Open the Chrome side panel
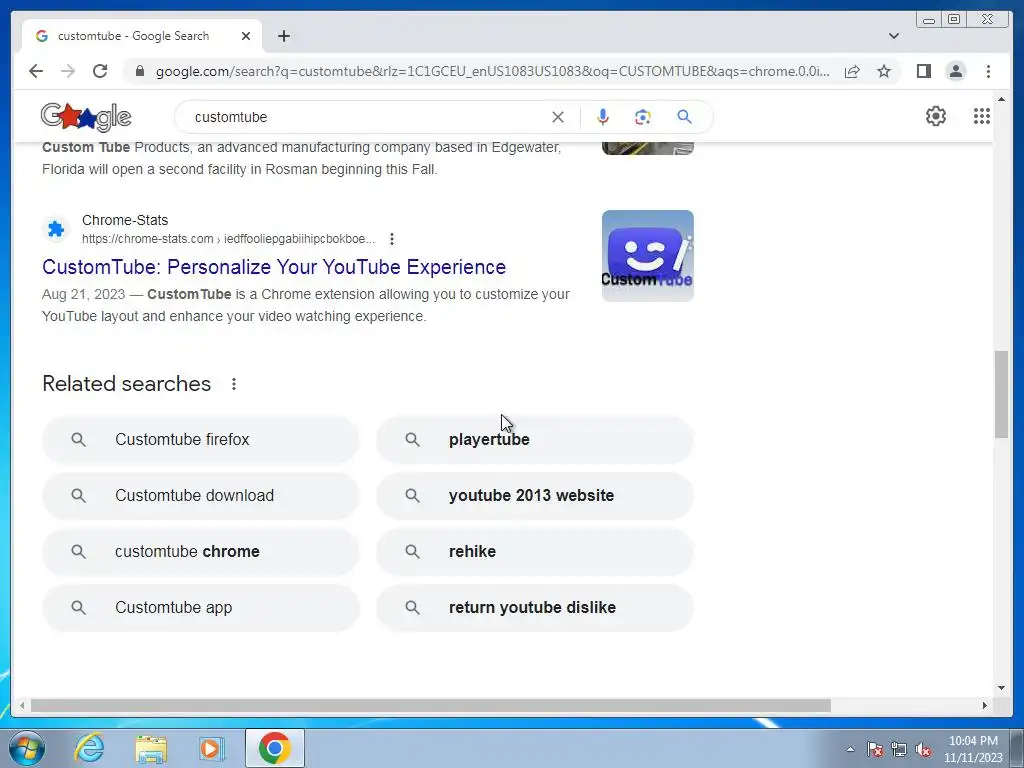This screenshot has width=1024, height=768. [x=923, y=71]
